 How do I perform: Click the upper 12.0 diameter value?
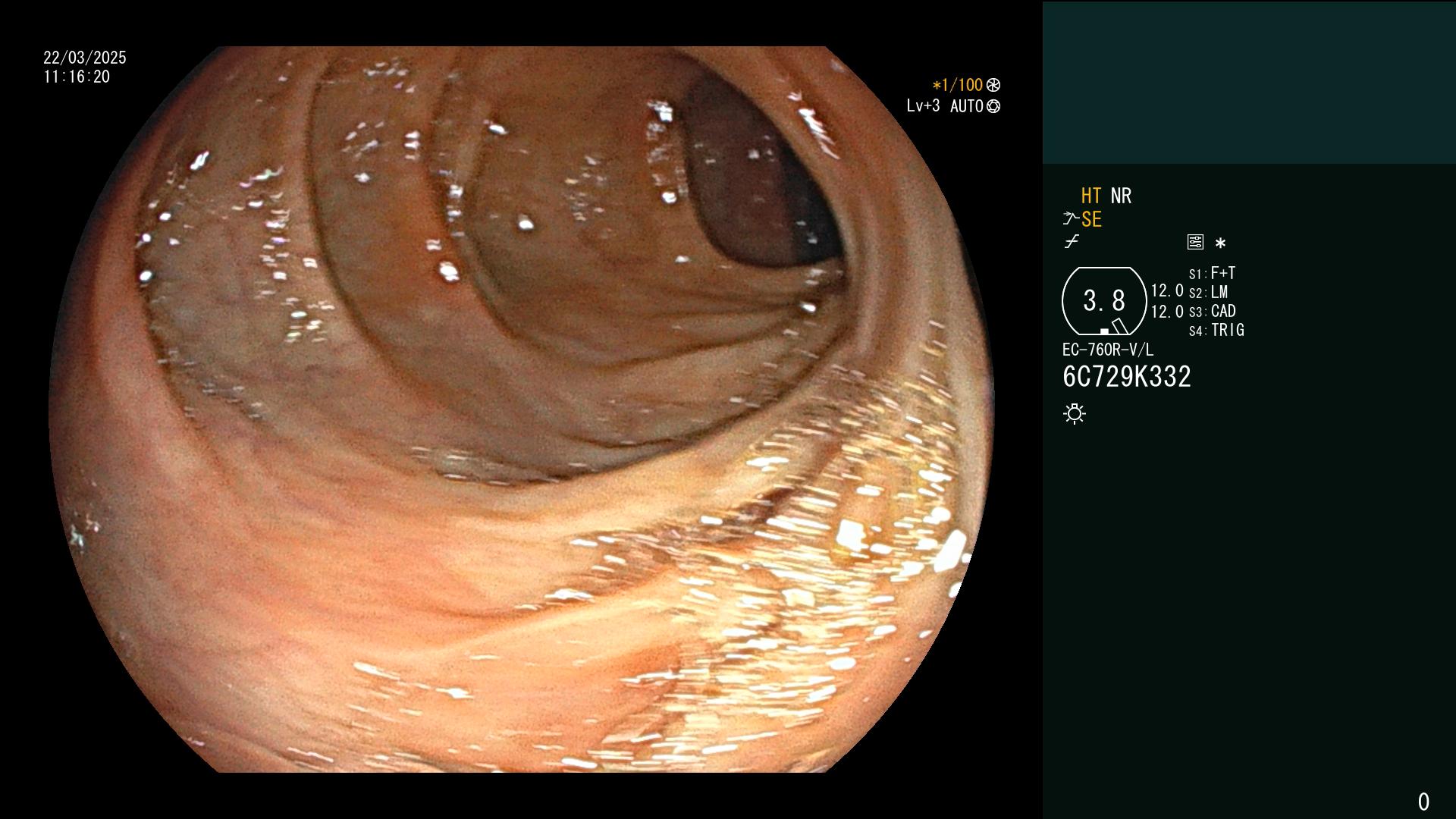pyautogui.click(x=1167, y=290)
